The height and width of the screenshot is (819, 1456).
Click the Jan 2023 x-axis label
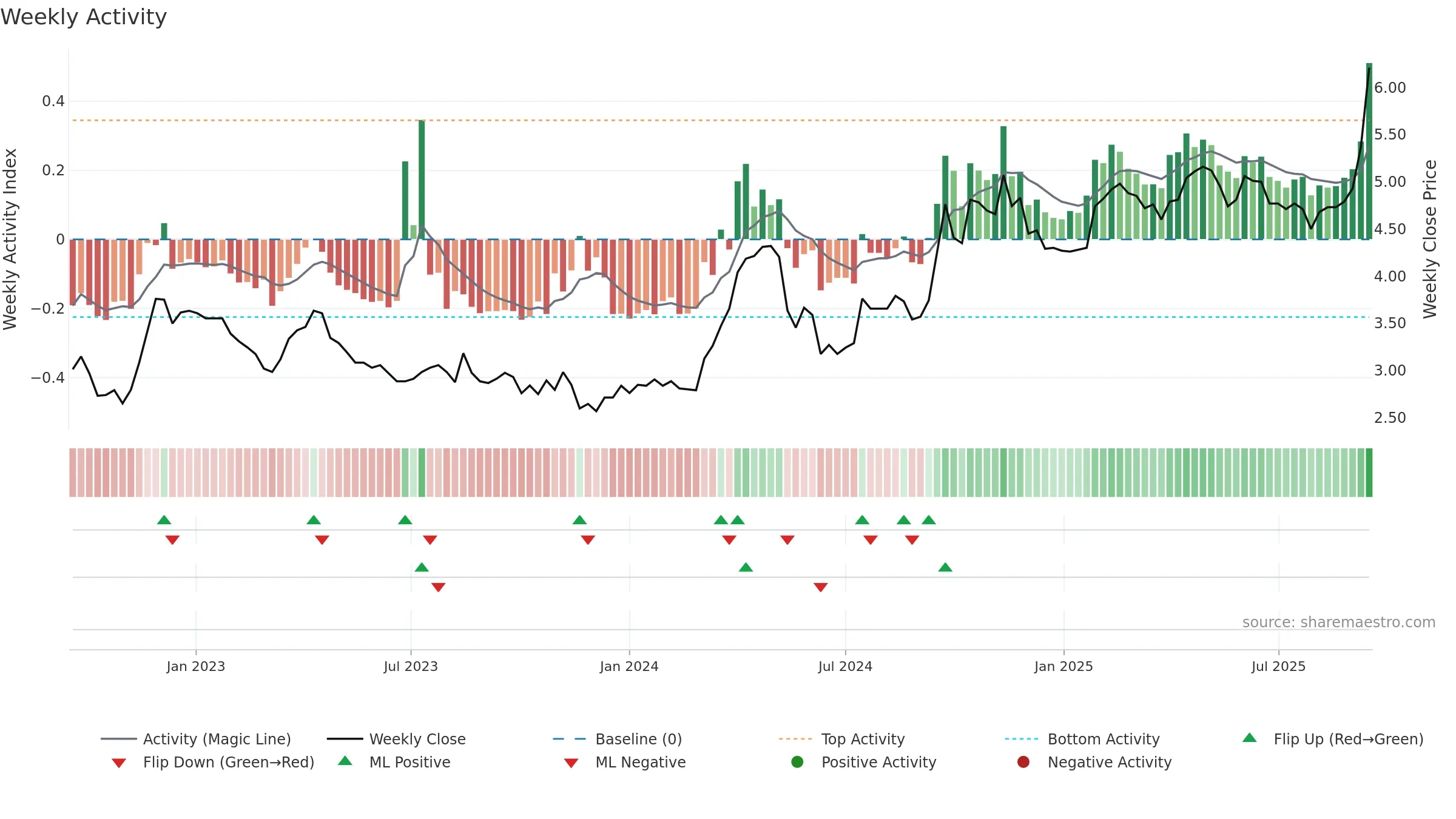[x=196, y=666]
